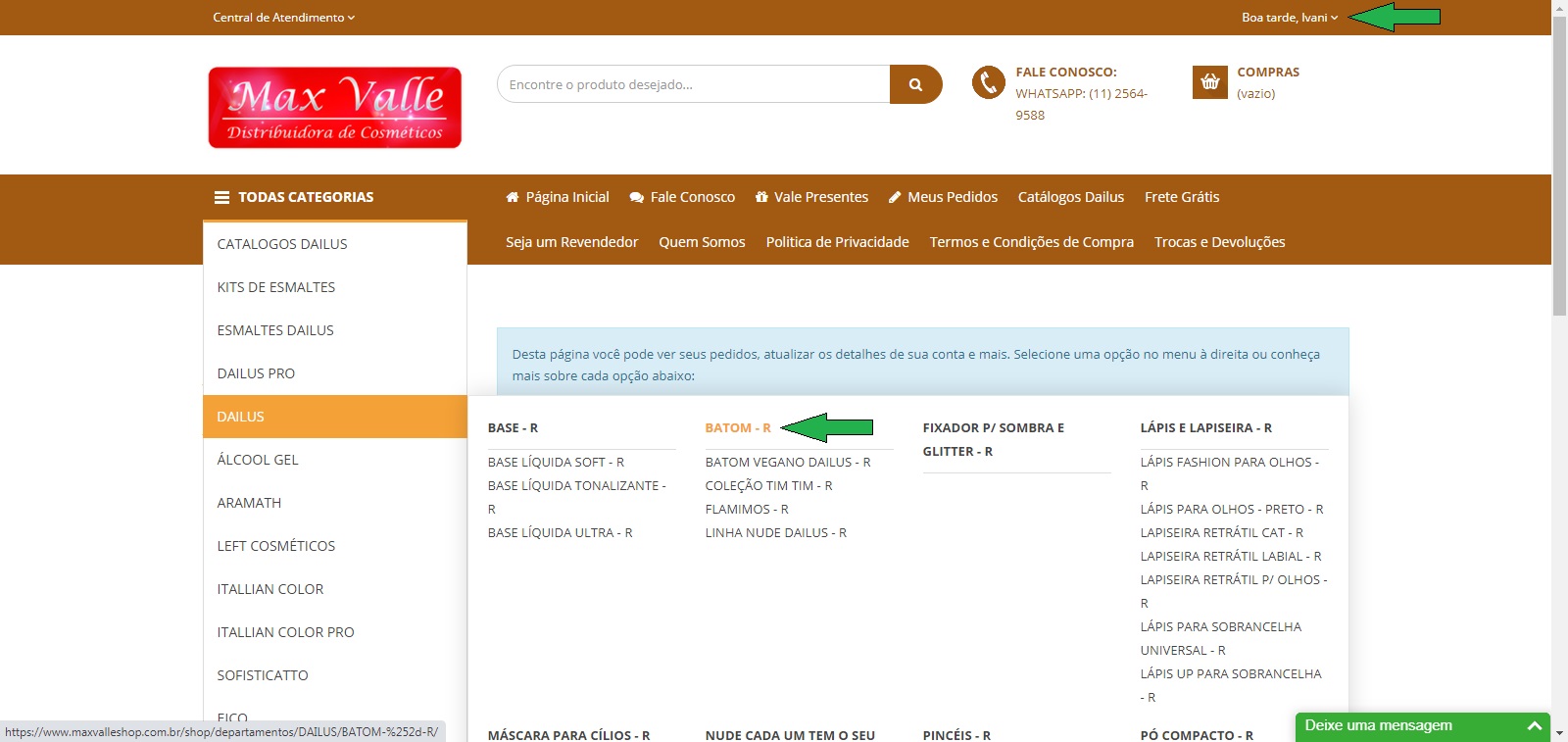Image resolution: width=1568 pixels, height=742 pixels.
Task: Select ITALLIAN COLOR PRO category
Action: (334, 632)
